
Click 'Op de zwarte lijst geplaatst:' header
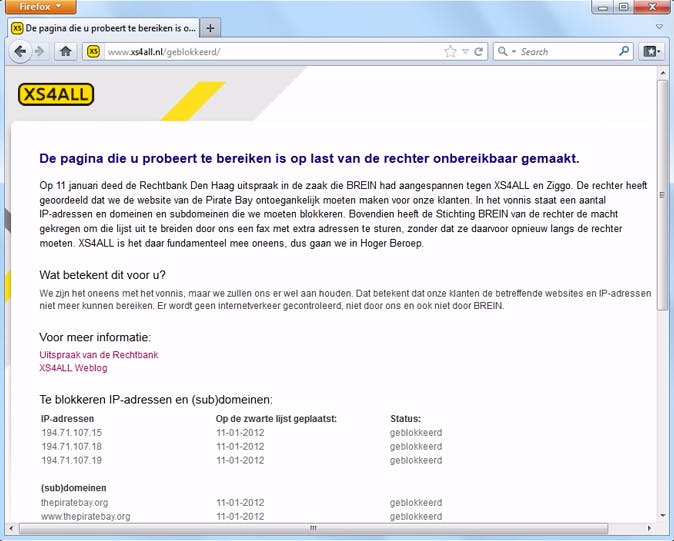click(x=276, y=419)
